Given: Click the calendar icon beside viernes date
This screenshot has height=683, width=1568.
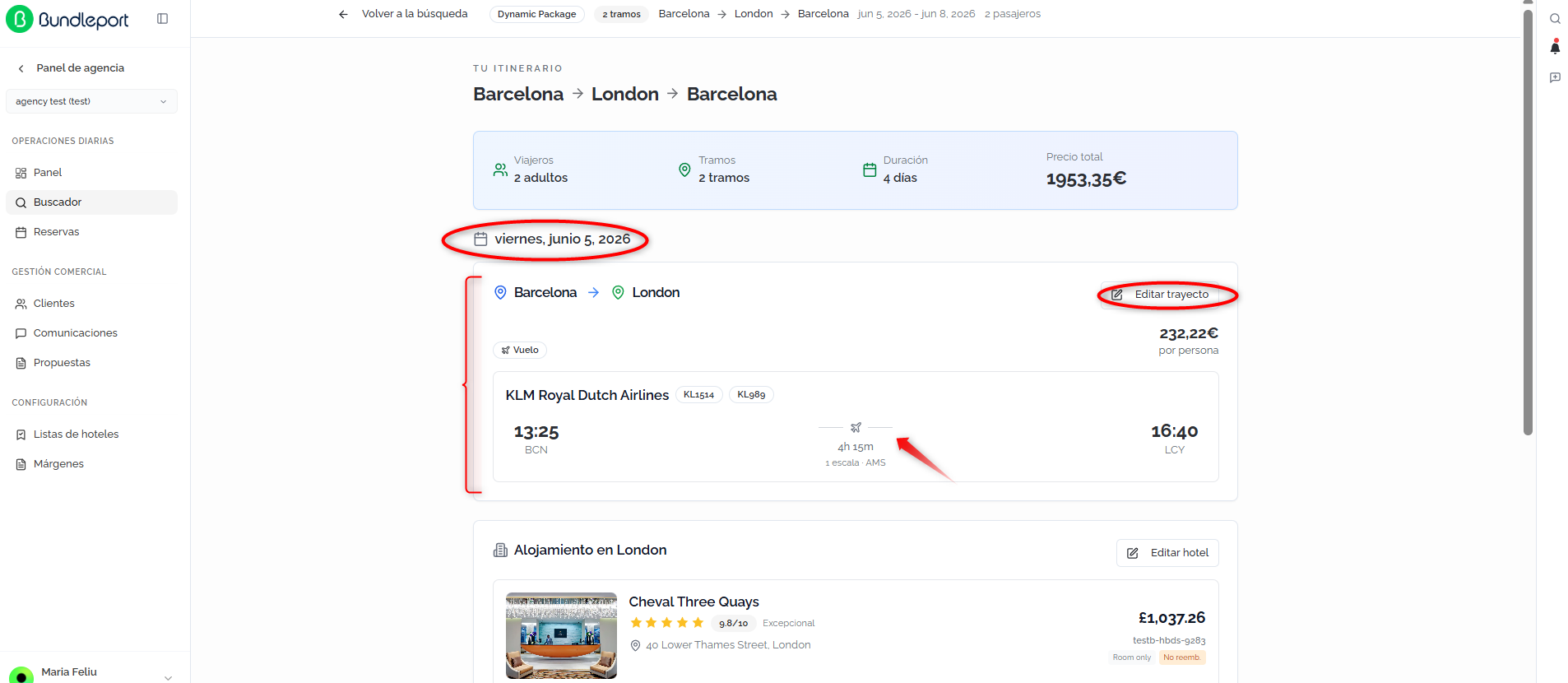Looking at the screenshot, I should tap(481, 239).
